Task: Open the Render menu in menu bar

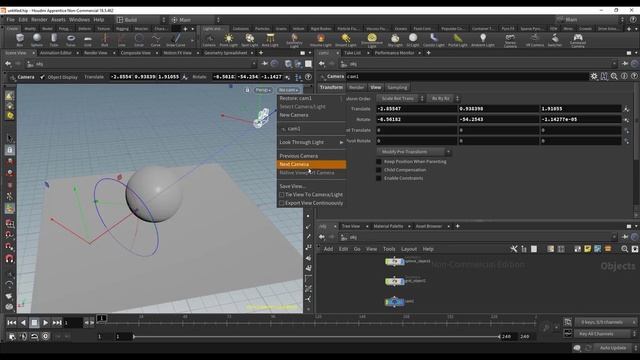Action: [x=39, y=20]
